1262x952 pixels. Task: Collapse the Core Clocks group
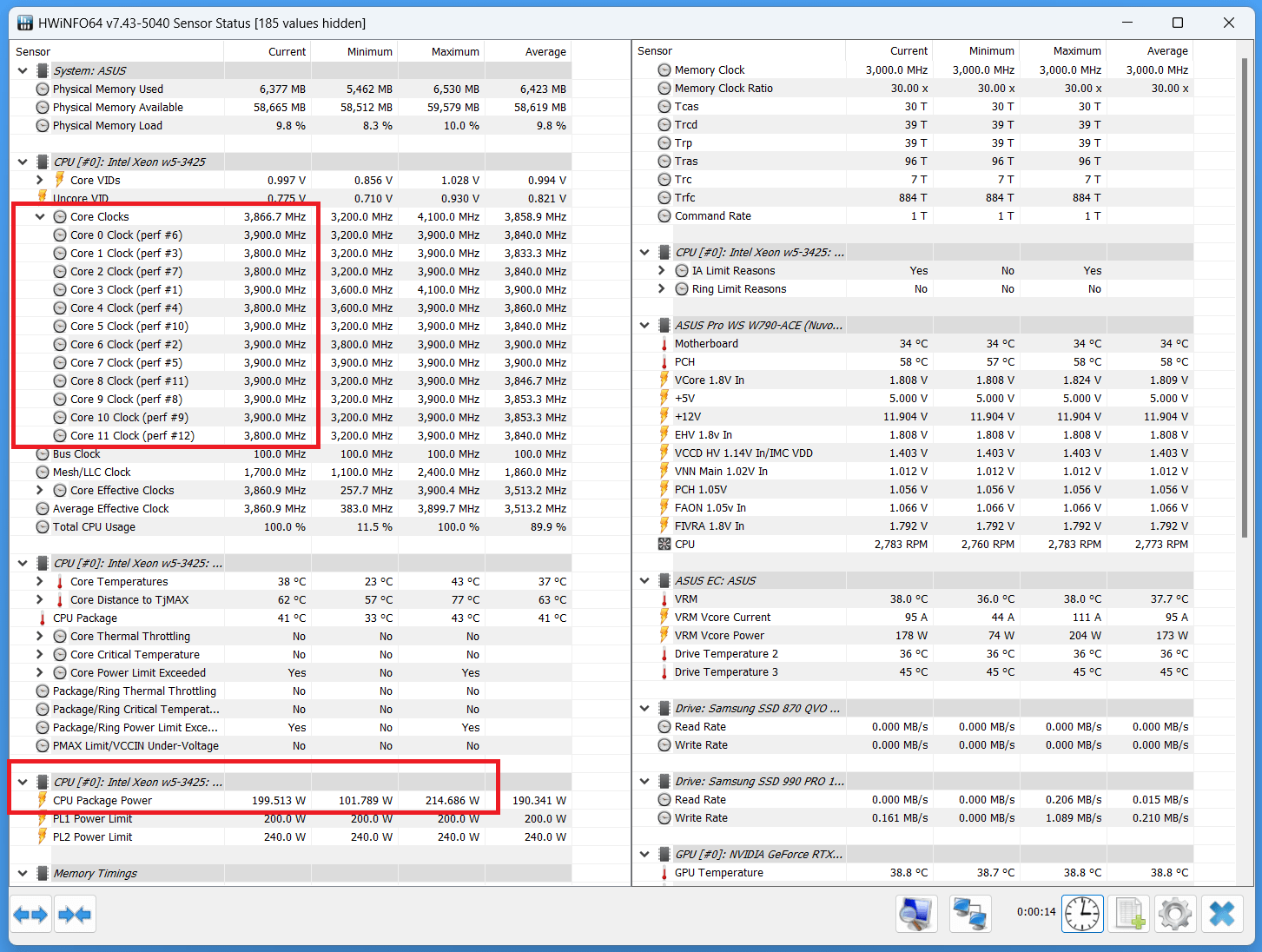pos(40,216)
